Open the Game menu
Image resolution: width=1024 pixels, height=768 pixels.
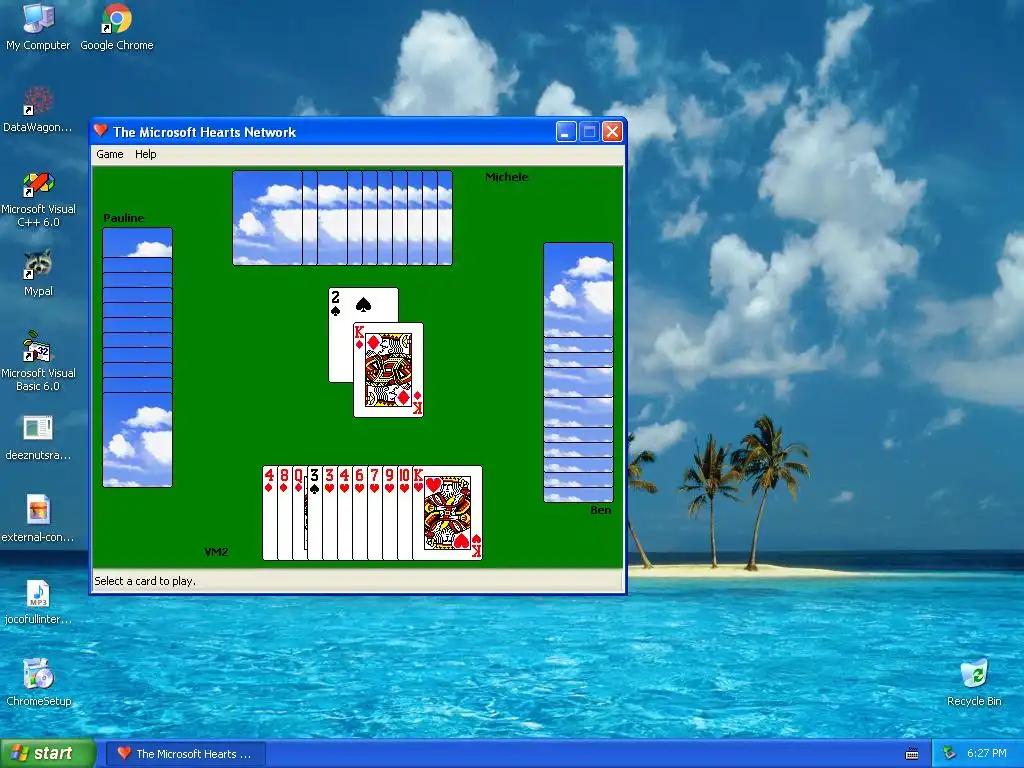click(110, 154)
